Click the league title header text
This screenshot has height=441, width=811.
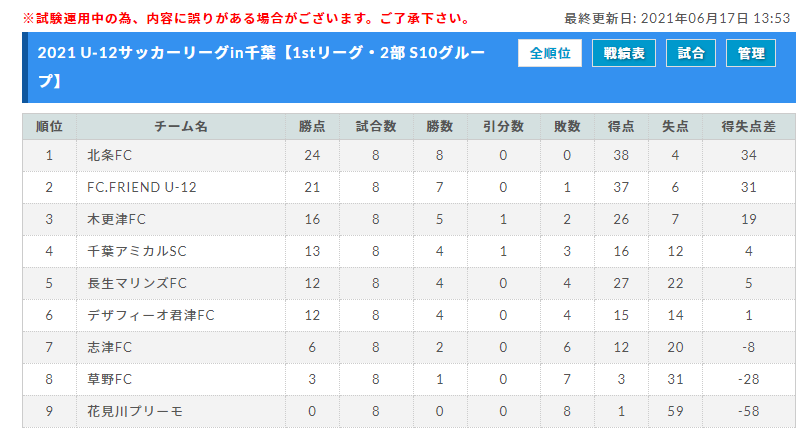261,67
